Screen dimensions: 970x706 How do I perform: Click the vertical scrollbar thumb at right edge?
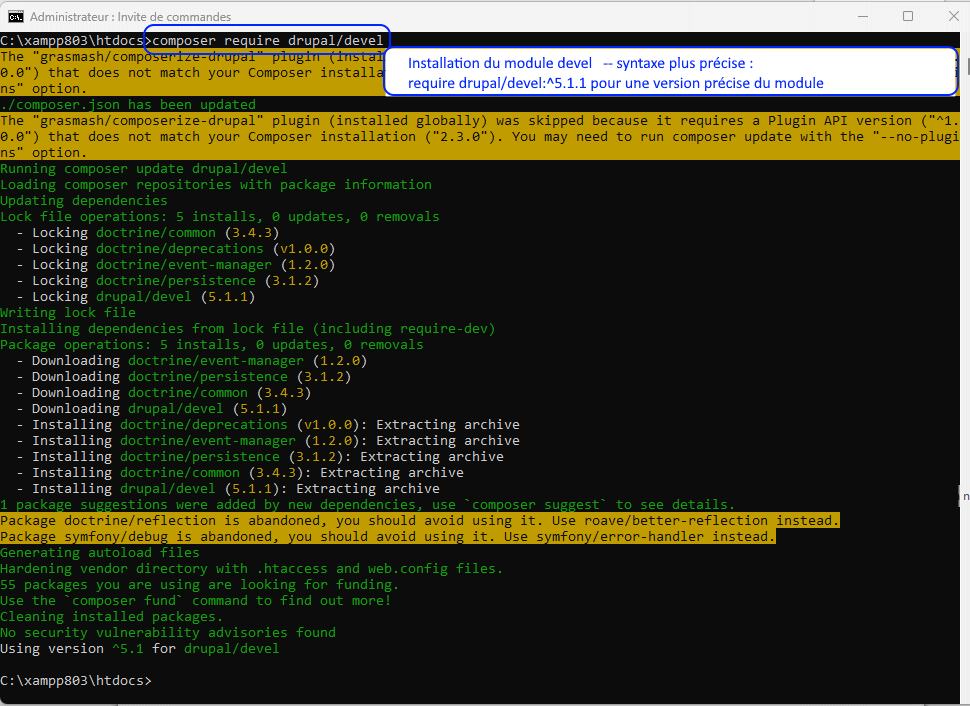tap(965, 66)
